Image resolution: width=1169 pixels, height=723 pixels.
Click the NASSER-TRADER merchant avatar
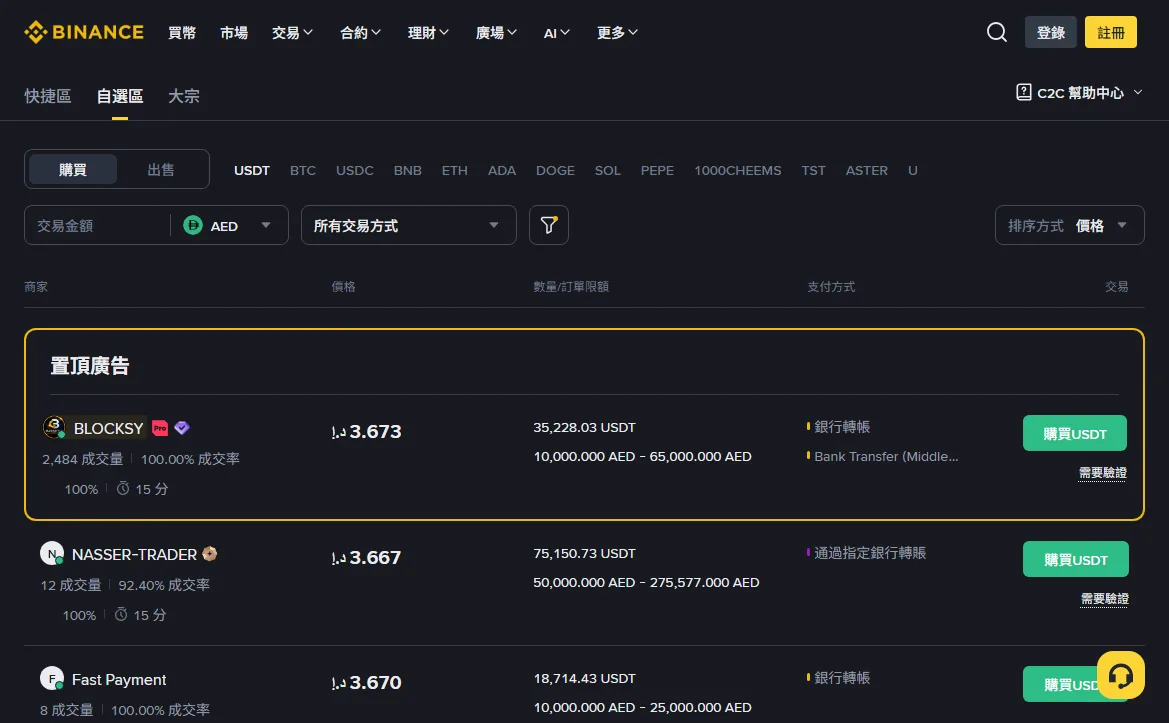(x=51, y=553)
